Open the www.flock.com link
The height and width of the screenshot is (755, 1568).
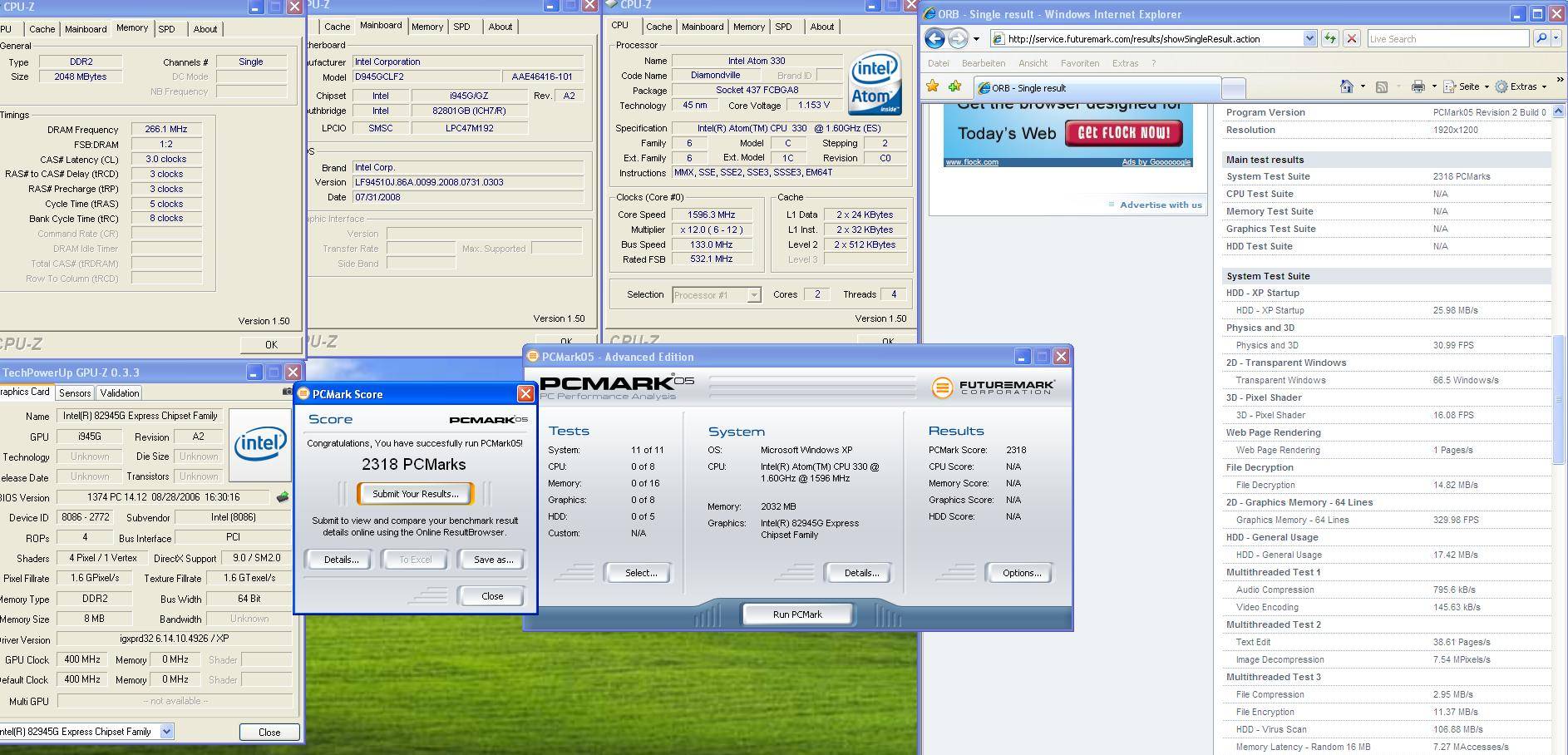coord(972,162)
